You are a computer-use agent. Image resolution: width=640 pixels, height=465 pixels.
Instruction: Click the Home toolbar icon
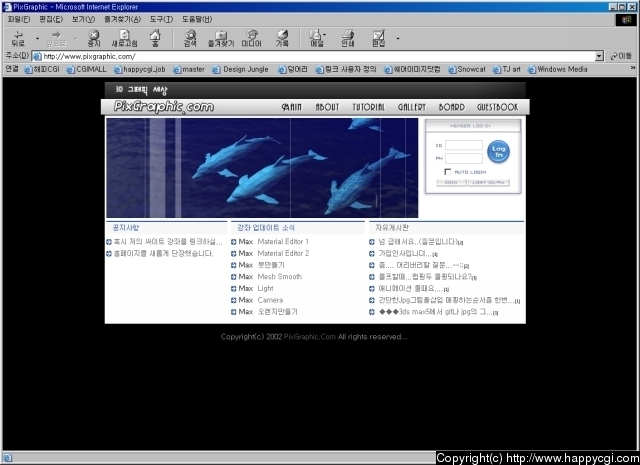(x=155, y=38)
